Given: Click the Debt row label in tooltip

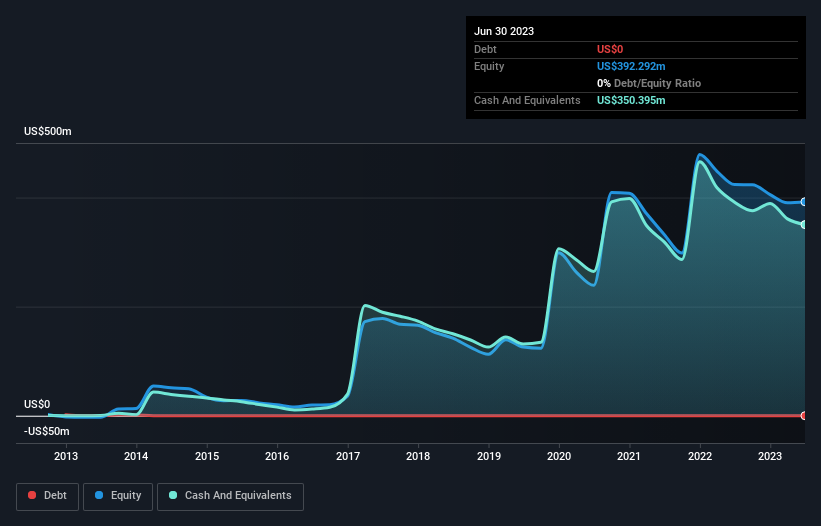Looking at the screenshot, I should click(485, 49).
